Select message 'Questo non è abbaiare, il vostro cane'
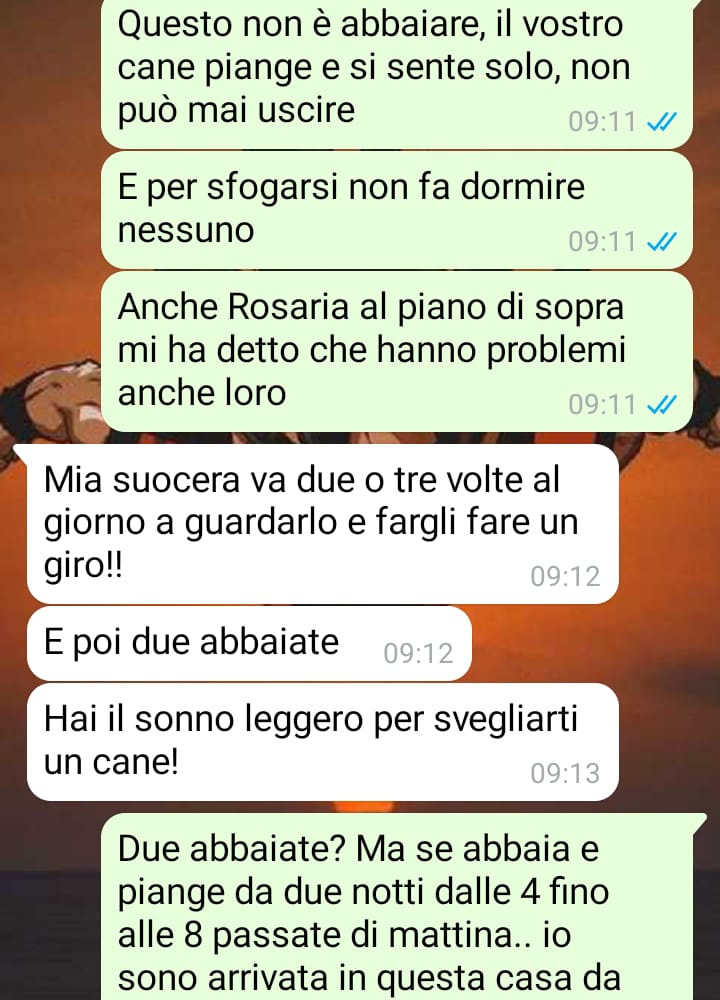The width and height of the screenshot is (720, 1000). coord(397,71)
